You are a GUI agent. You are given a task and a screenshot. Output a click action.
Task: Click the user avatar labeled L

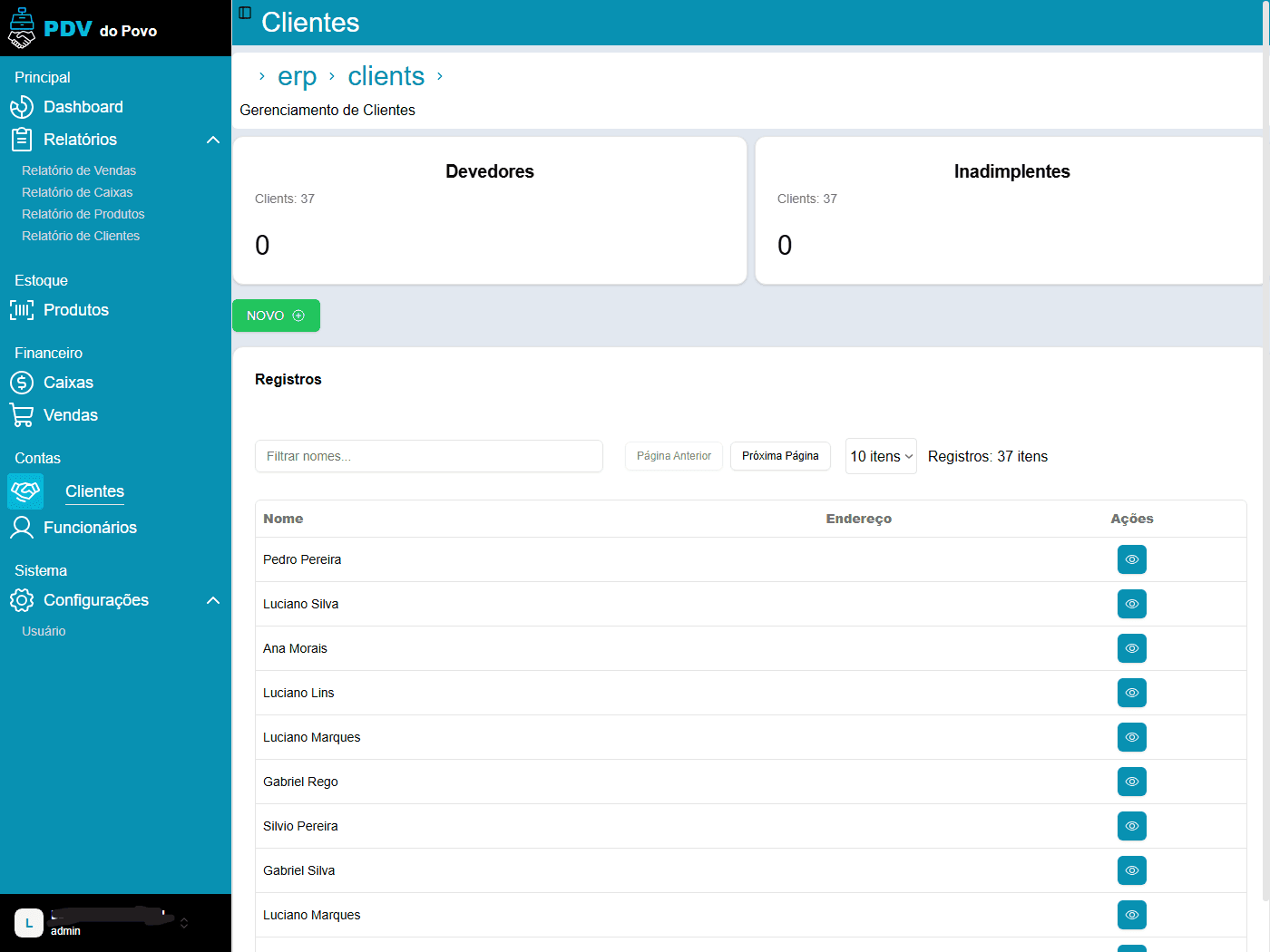(x=29, y=923)
